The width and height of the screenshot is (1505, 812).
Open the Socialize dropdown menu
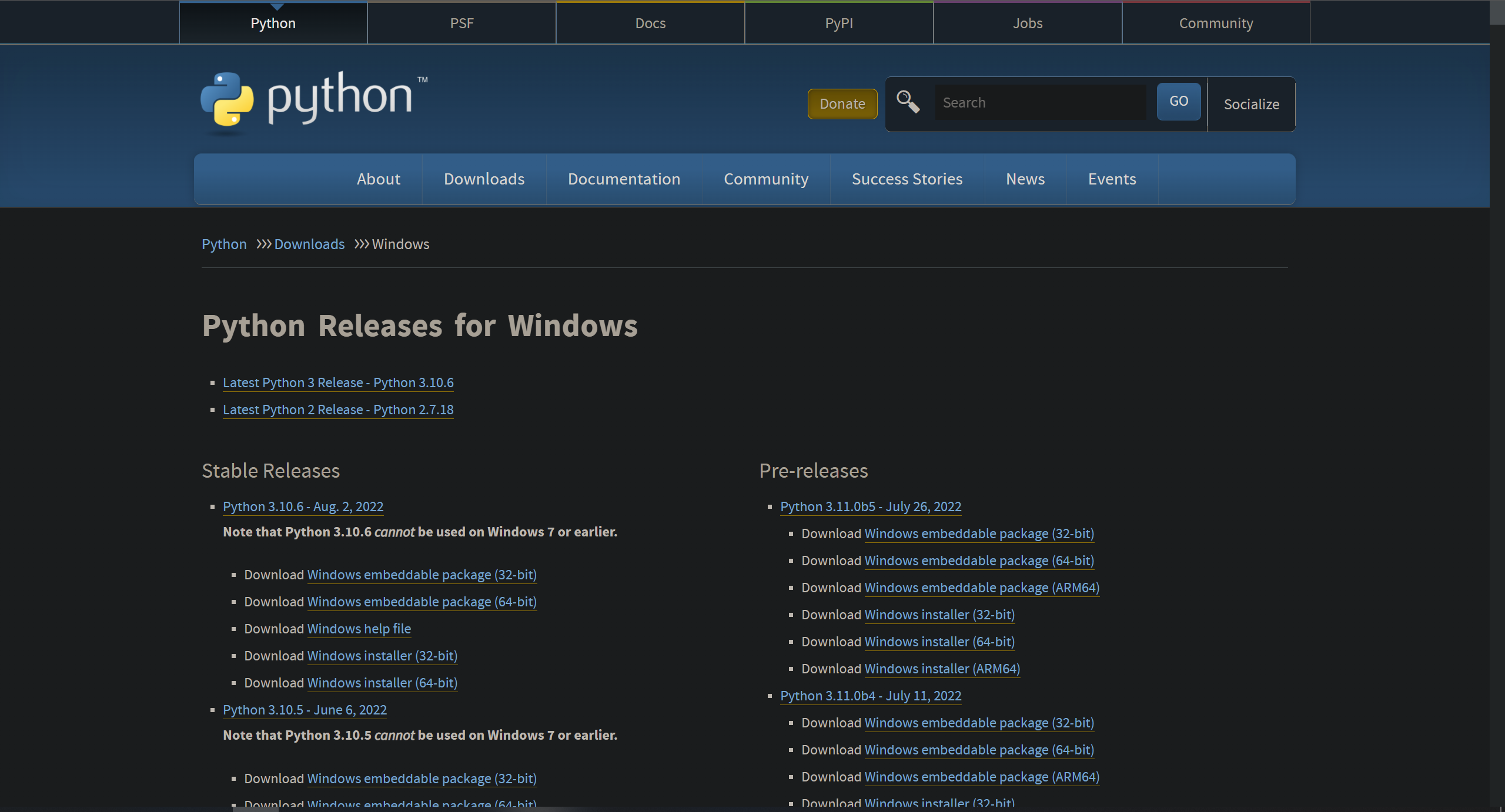[x=1251, y=104]
